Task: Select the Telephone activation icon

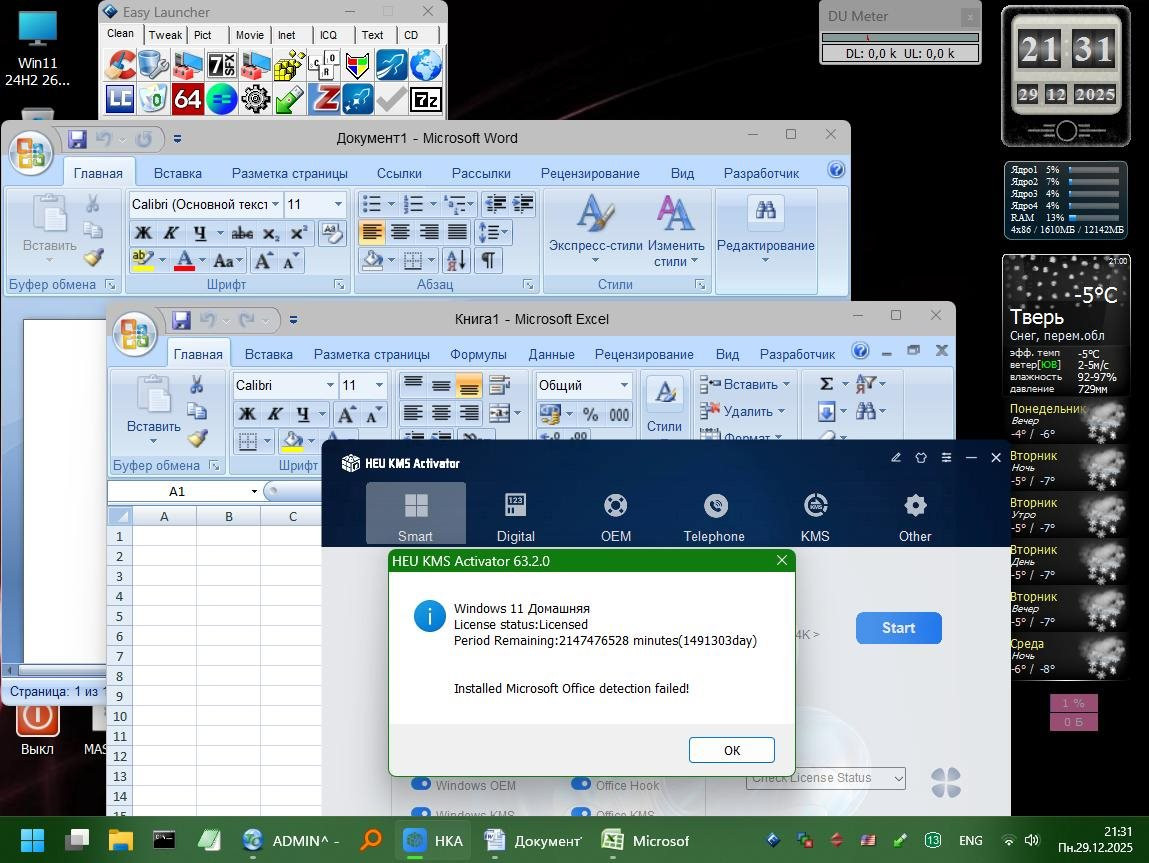Action: [x=714, y=506]
